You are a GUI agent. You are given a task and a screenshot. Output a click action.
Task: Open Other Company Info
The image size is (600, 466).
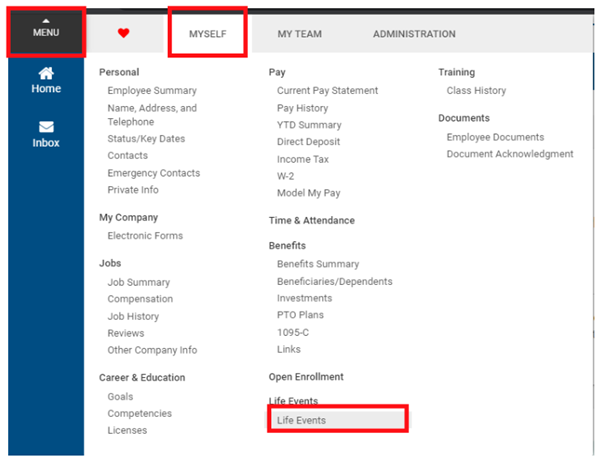click(x=152, y=350)
